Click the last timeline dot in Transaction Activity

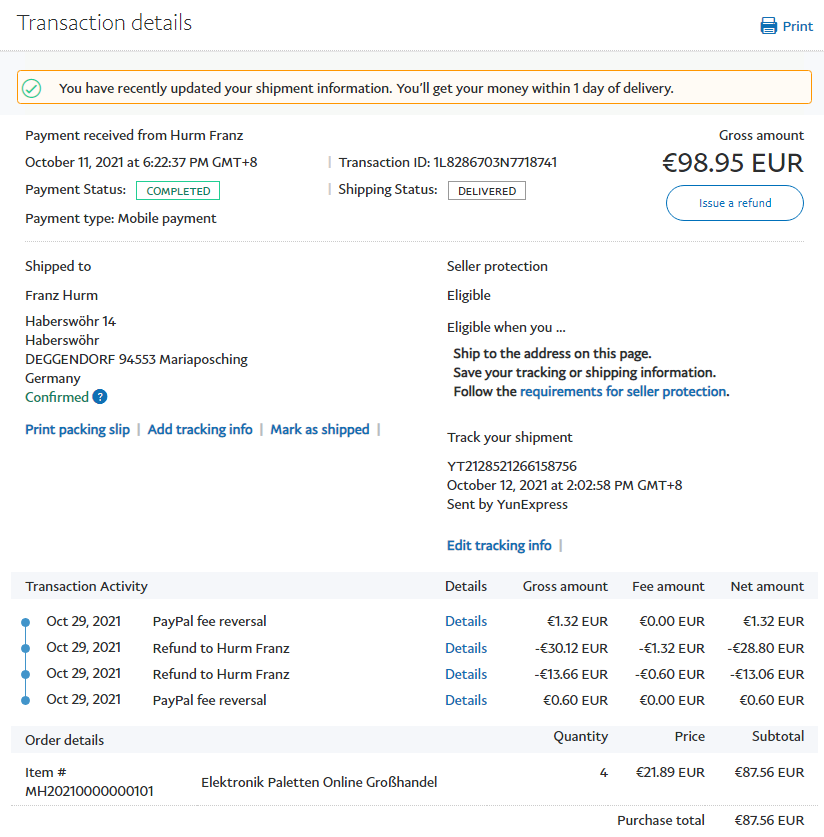[26, 700]
